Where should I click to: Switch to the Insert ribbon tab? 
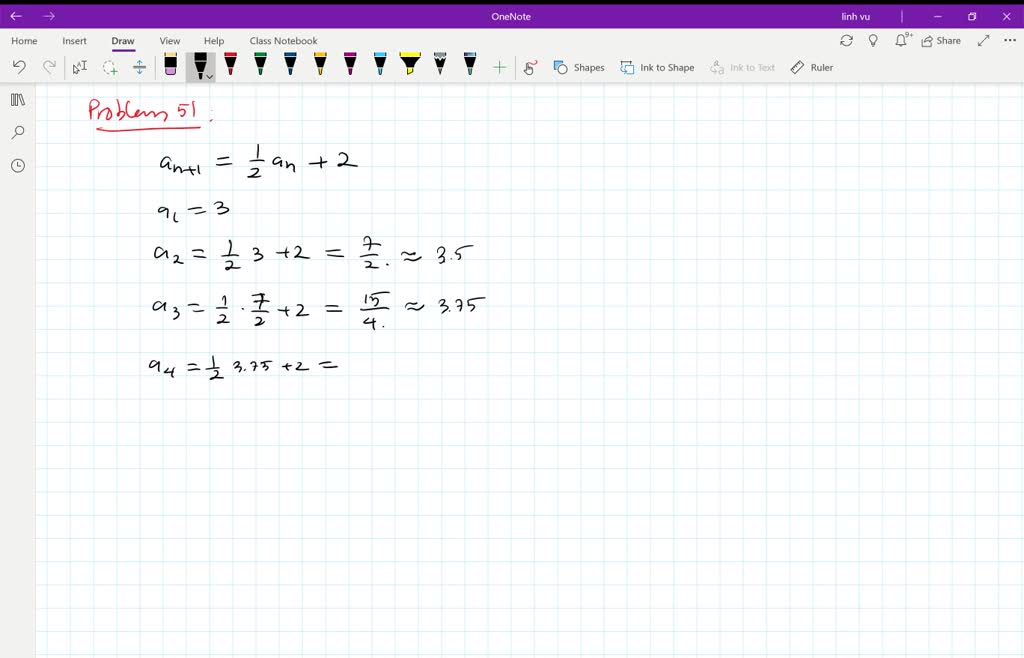[75, 40]
